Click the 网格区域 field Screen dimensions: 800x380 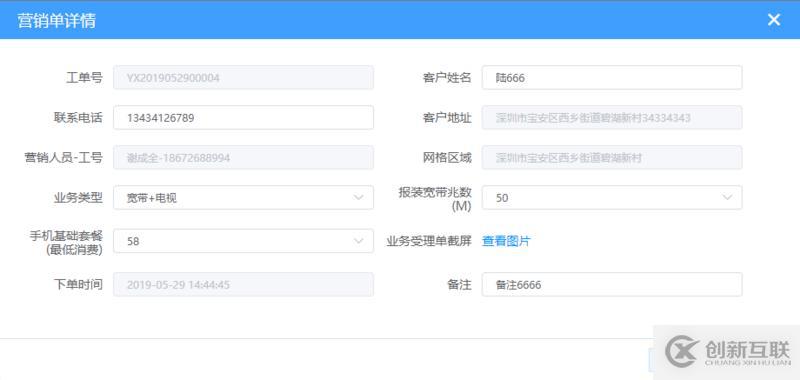612,158
